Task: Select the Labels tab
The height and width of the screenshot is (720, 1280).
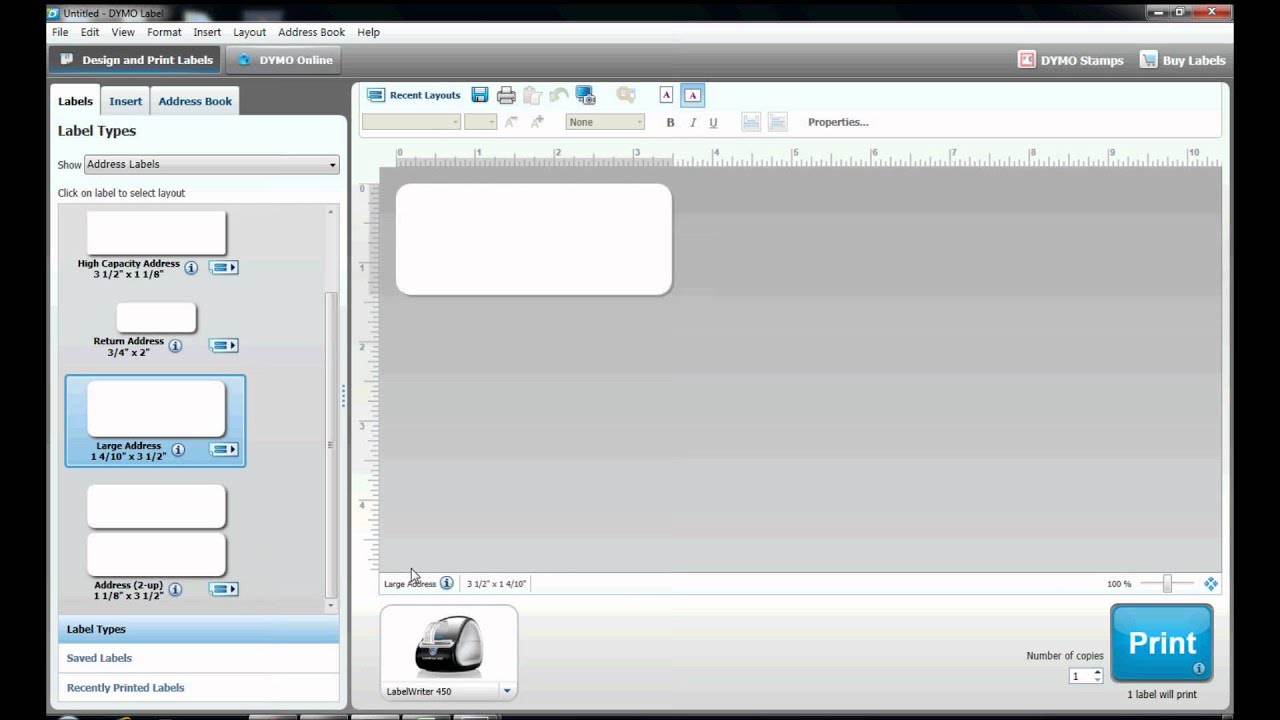Action: pos(75,101)
